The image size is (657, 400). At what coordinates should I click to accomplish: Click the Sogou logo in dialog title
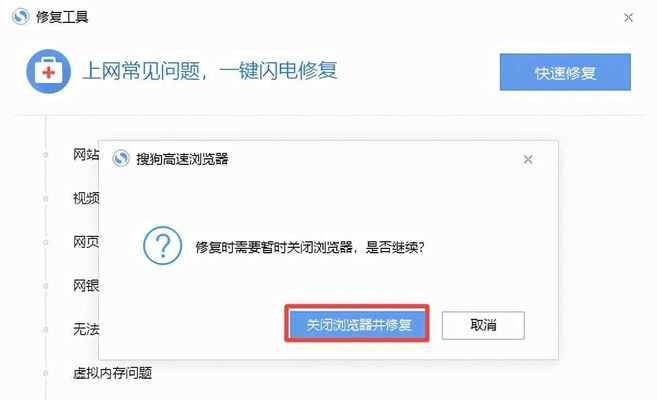point(121,159)
